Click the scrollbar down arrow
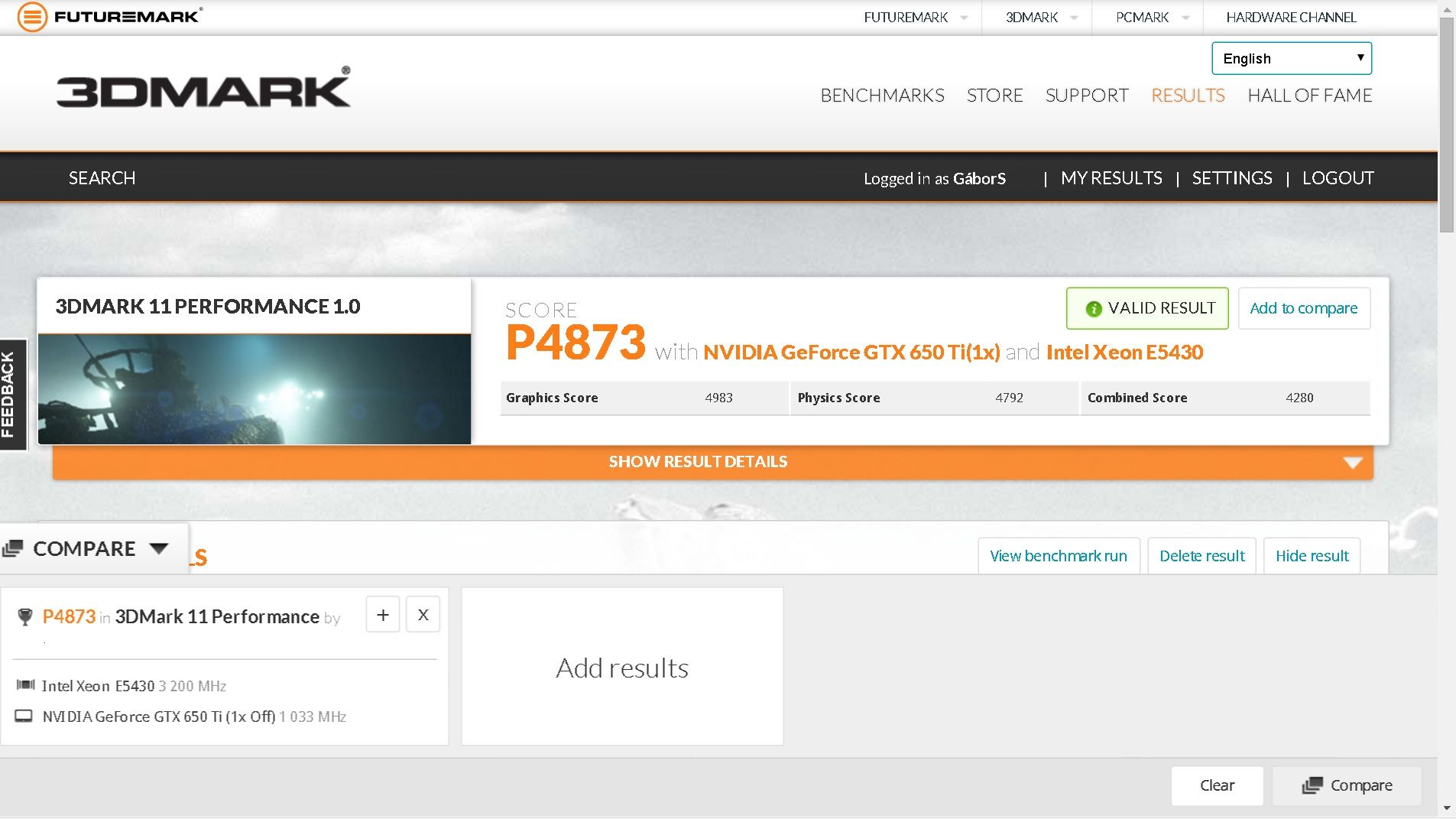Image resolution: width=1456 pixels, height=819 pixels. click(1446, 808)
